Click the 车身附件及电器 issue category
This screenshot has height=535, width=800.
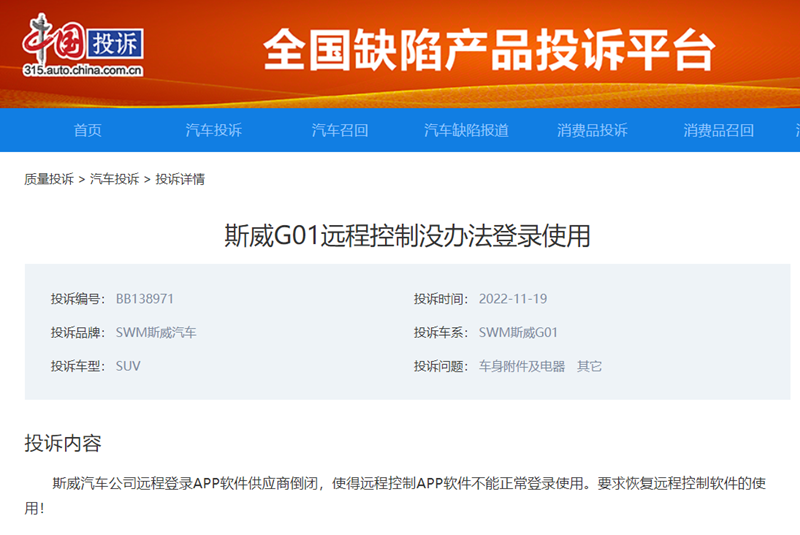tap(521, 366)
